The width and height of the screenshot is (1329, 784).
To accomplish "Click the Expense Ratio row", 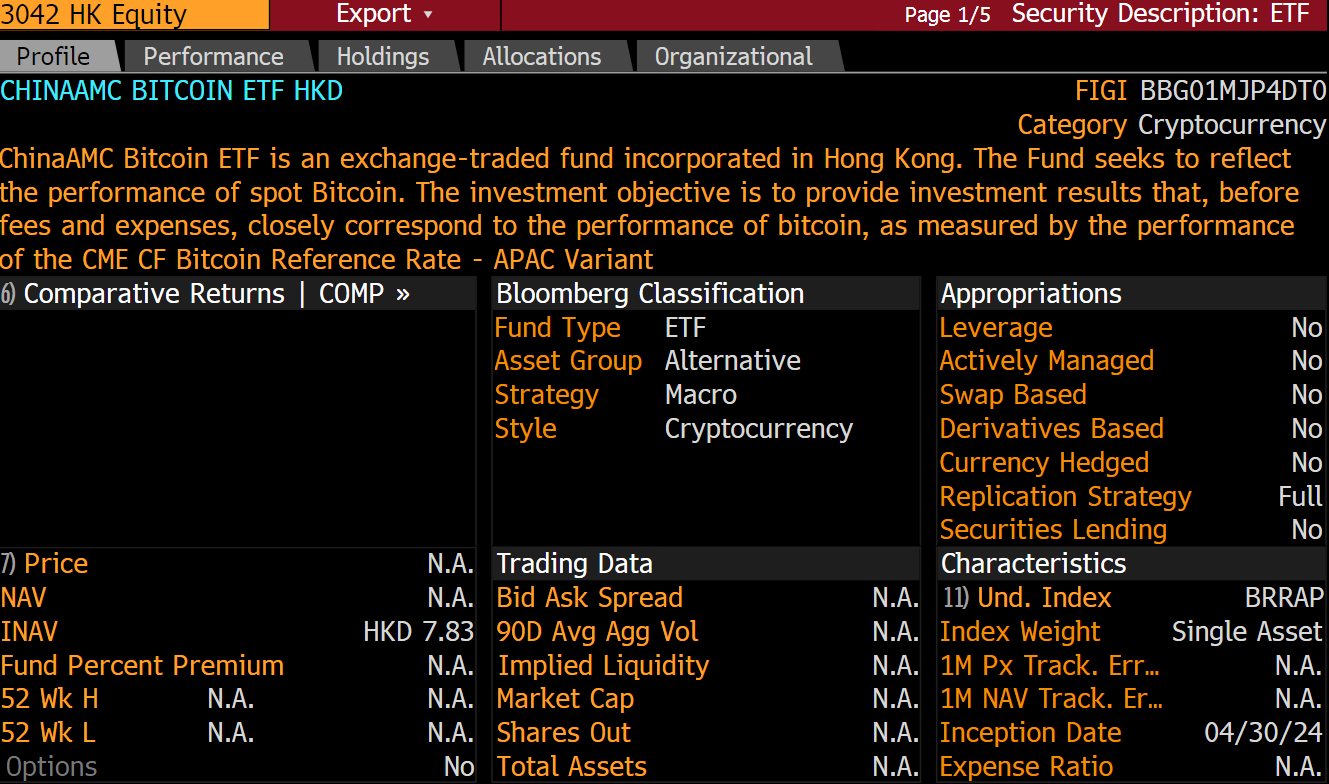I will click(x=1132, y=767).
